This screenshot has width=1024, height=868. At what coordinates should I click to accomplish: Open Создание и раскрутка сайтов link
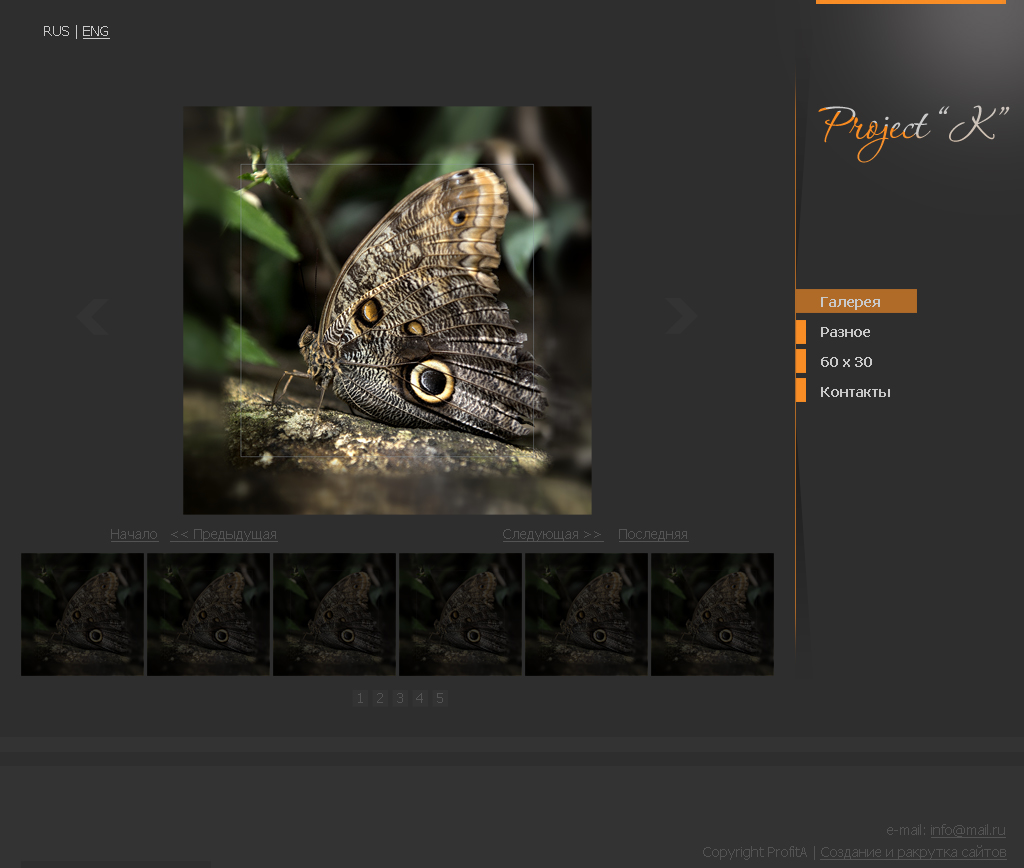click(913, 852)
